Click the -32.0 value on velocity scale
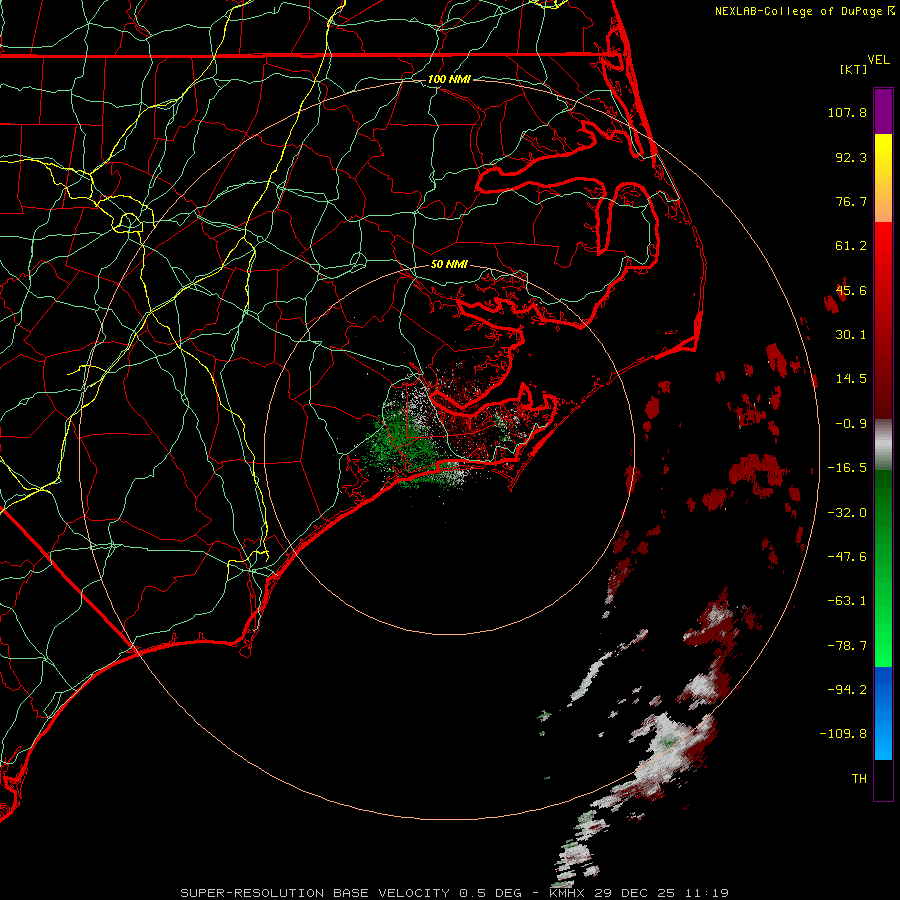The width and height of the screenshot is (900, 900). click(x=847, y=513)
